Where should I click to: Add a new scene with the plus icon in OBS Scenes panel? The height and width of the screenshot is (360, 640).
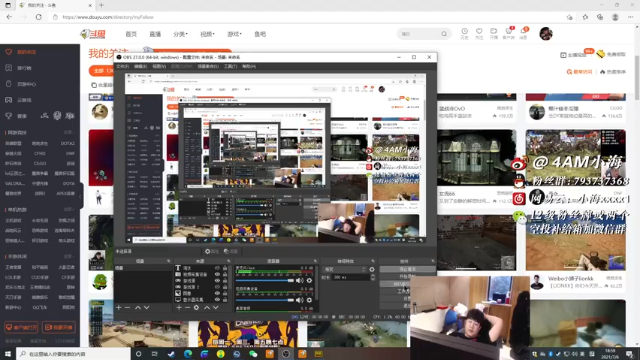coord(119,307)
